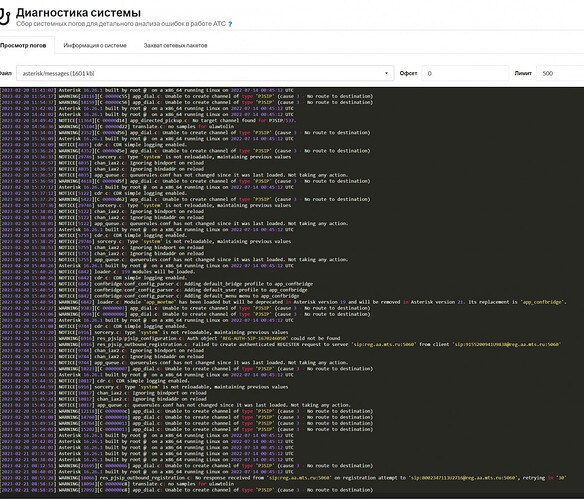Select the loader.c 159 modules will be loaded line
Viewport: 584px width, 500px height.
98,272
